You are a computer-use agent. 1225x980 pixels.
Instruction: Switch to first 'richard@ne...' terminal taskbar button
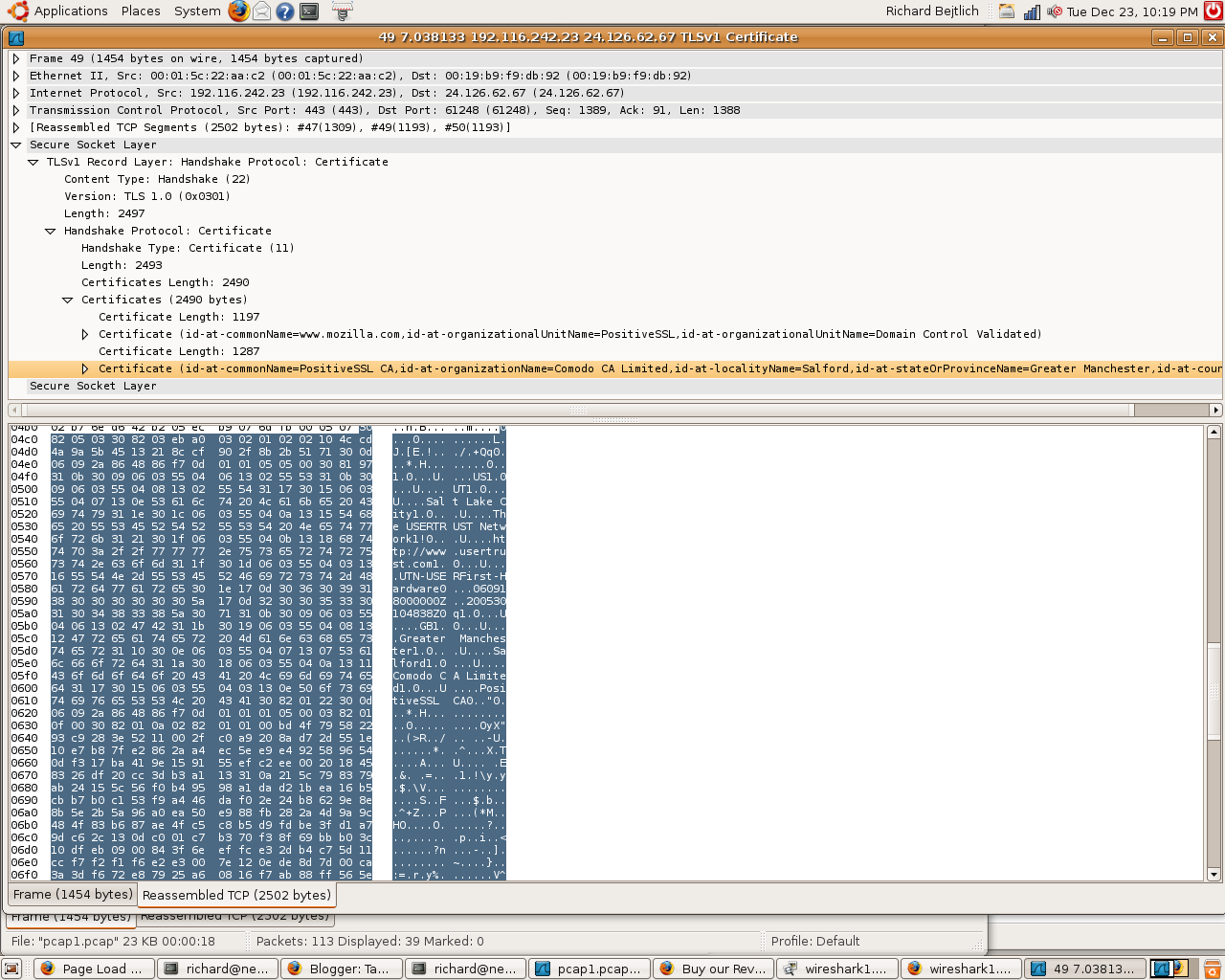click(215, 969)
